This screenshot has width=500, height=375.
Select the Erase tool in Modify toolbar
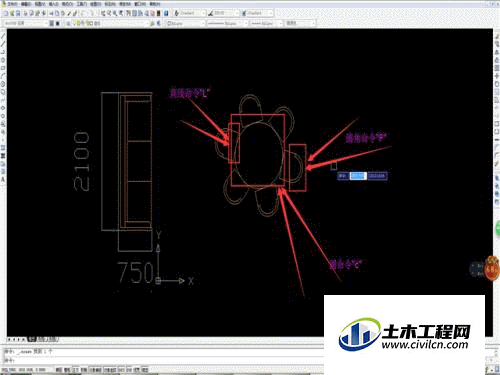pos(497,36)
